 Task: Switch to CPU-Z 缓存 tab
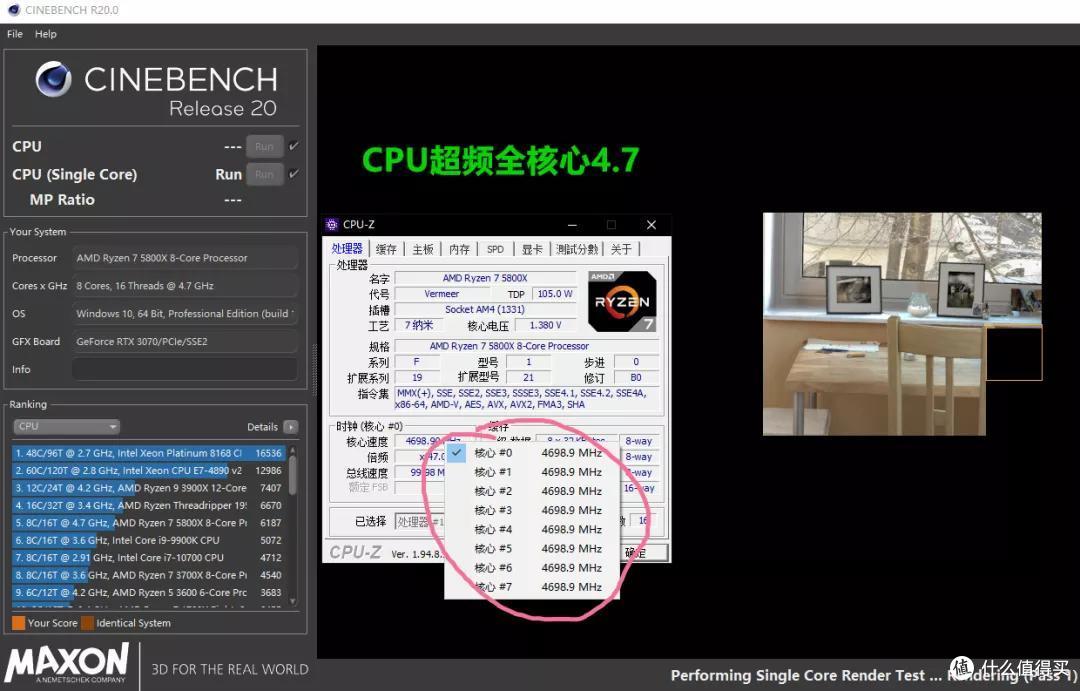tap(386, 249)
